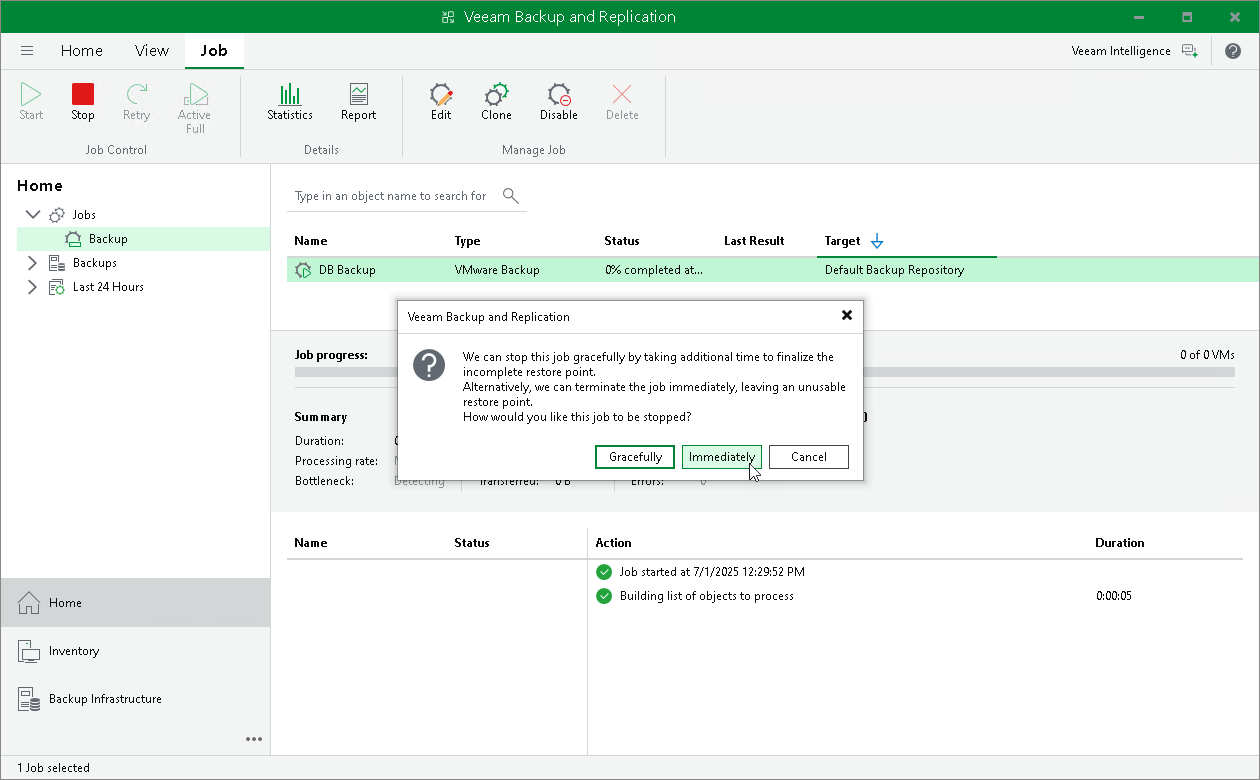The image size is (1260, 780).
Task: Open the hamburger main menu
Action: [x=27, y=51]
